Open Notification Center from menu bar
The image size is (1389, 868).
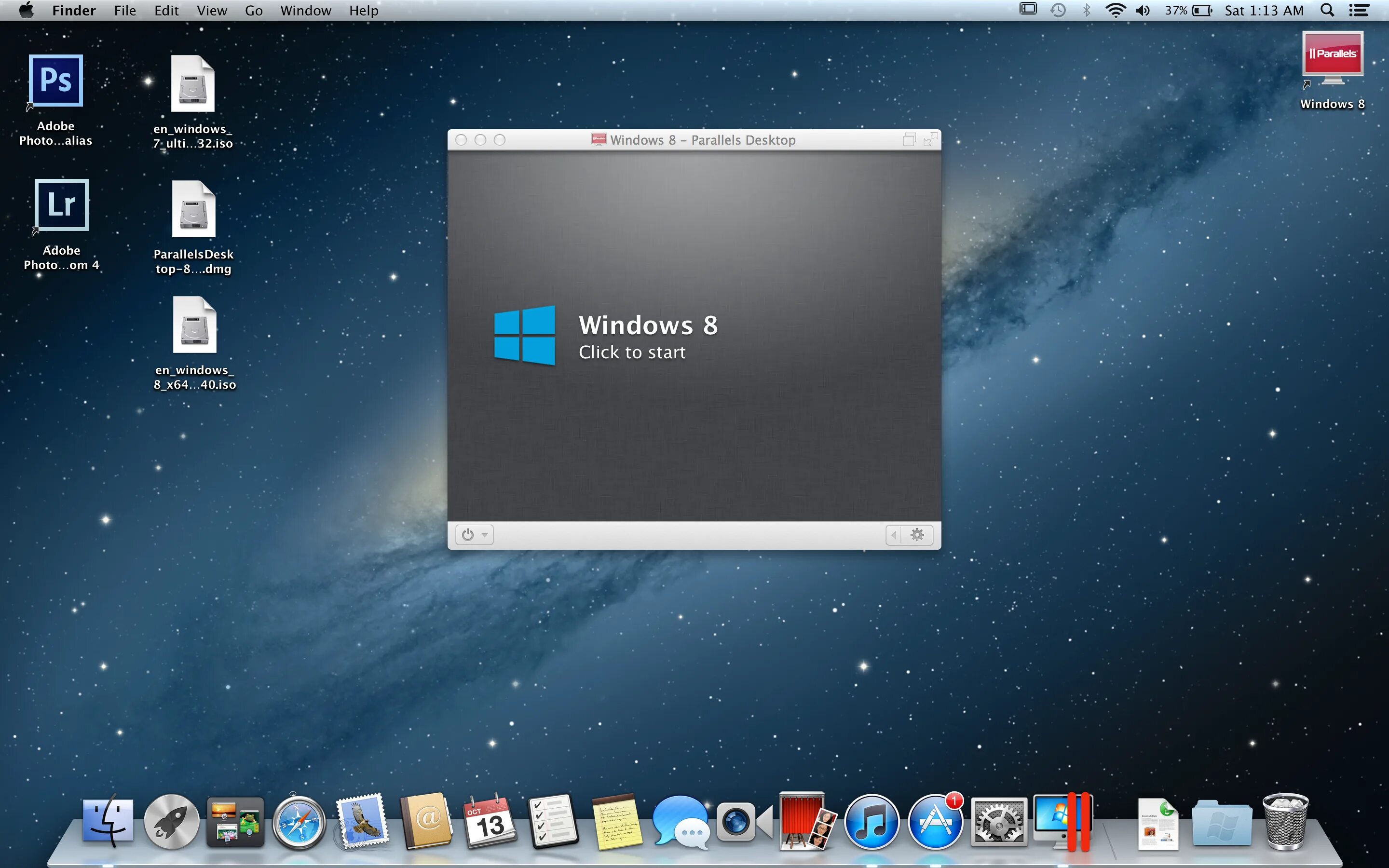(1359, 10)
